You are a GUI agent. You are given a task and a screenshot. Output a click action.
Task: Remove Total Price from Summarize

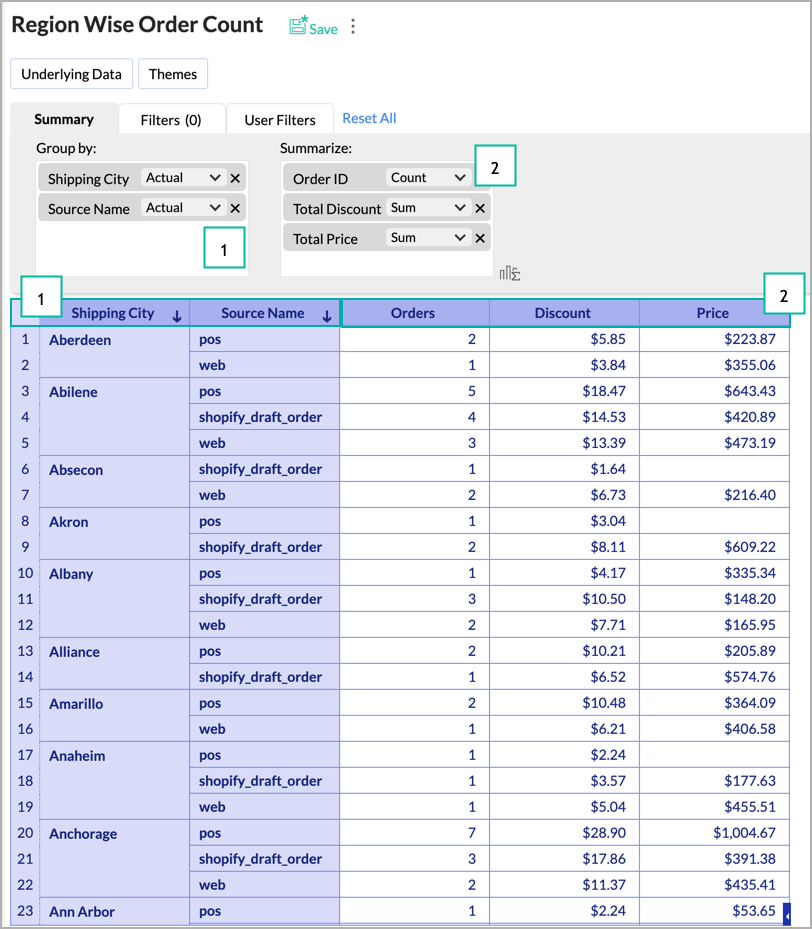click(479, 237)
